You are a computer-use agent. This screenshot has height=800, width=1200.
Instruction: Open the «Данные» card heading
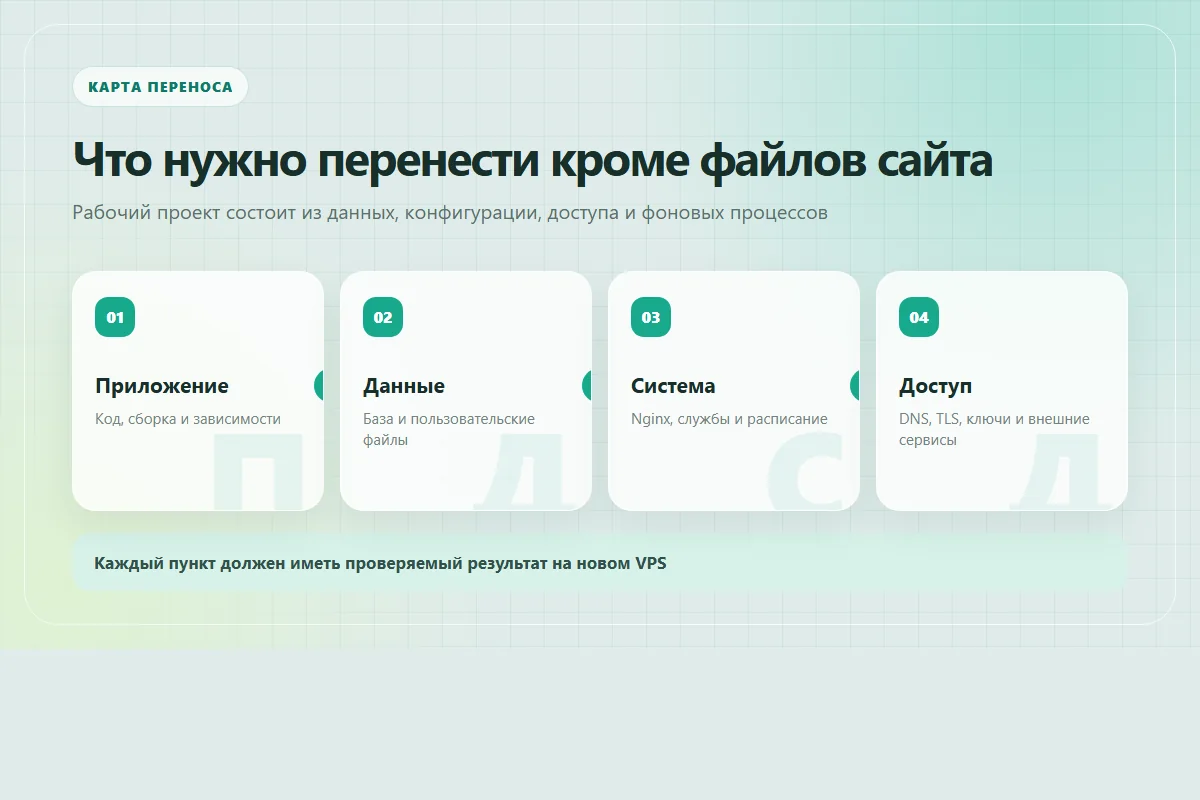404,386
